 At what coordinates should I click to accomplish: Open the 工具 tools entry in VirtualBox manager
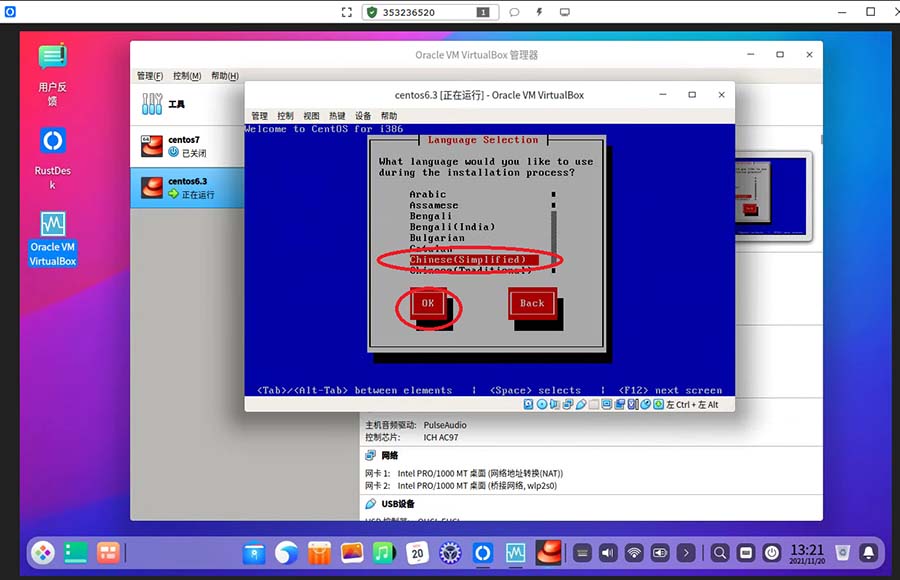coord(187,105)
